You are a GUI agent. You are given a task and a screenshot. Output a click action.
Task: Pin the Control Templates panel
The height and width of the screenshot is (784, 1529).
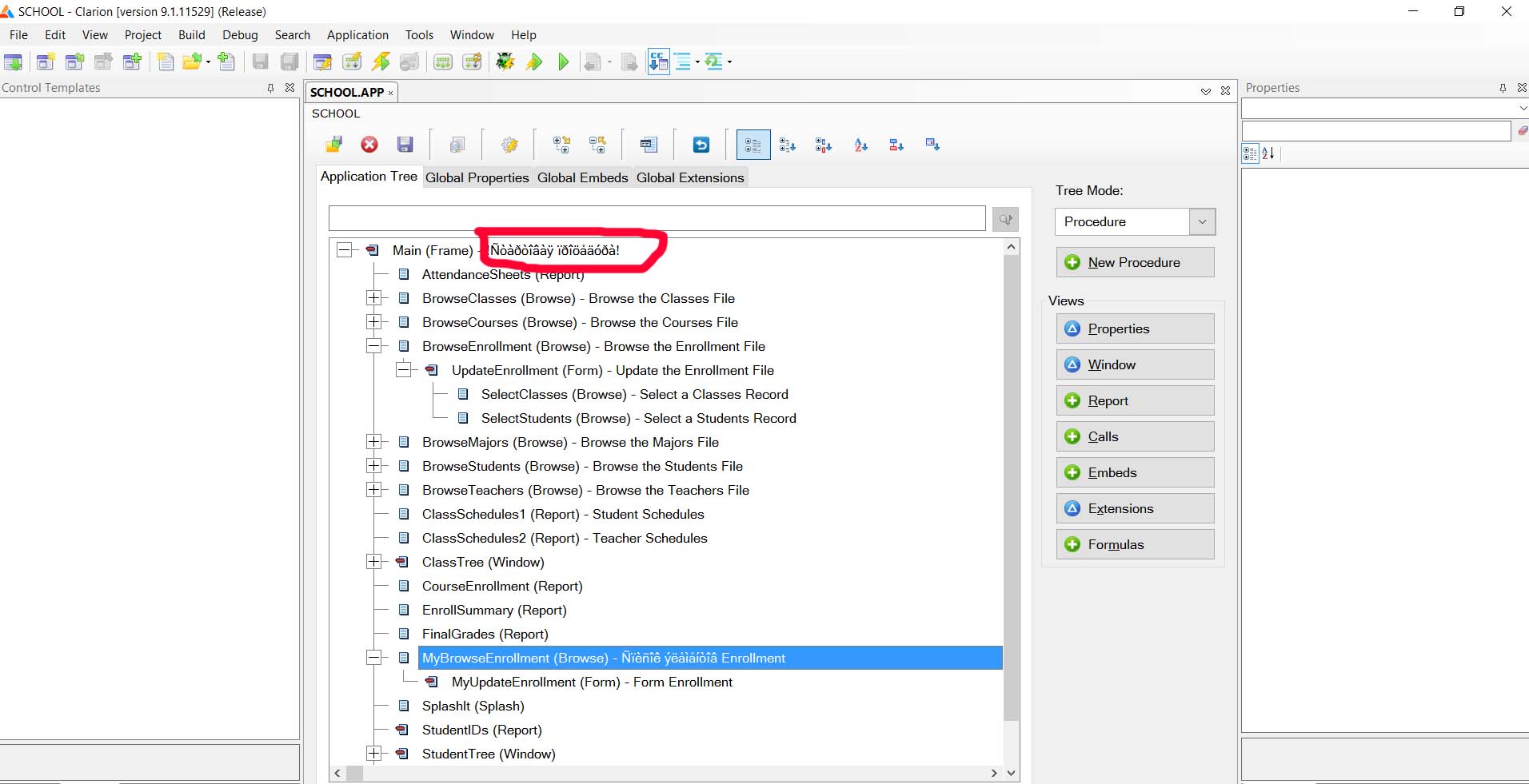tap(270, 88)
